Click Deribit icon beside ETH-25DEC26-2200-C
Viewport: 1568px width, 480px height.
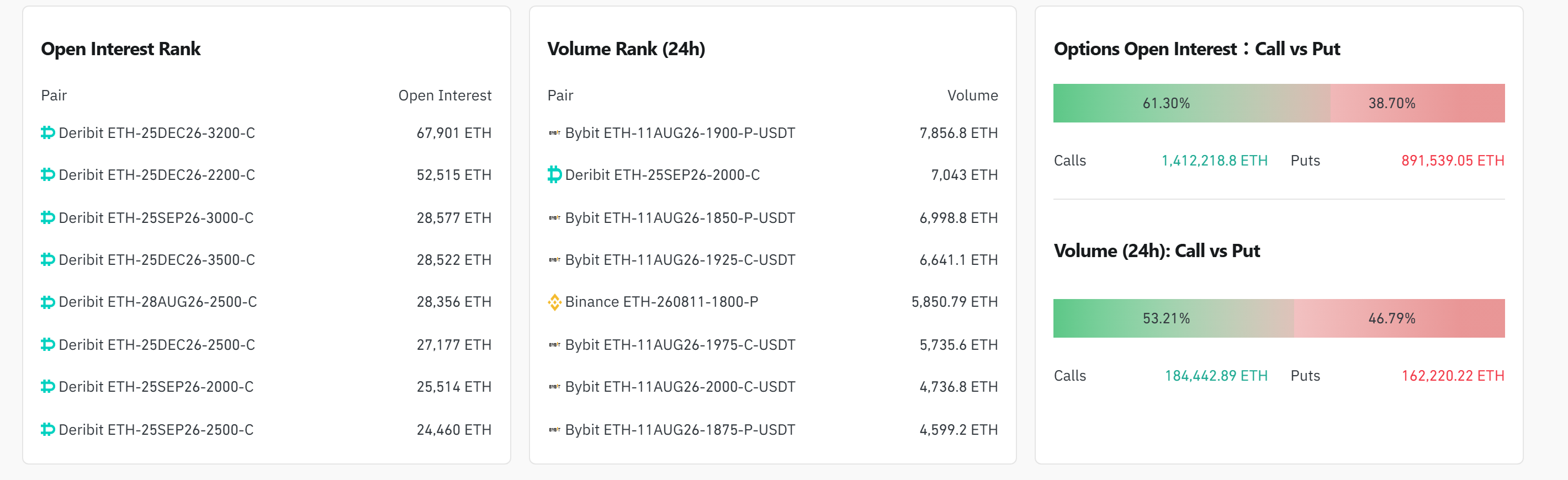coord(48,174)
